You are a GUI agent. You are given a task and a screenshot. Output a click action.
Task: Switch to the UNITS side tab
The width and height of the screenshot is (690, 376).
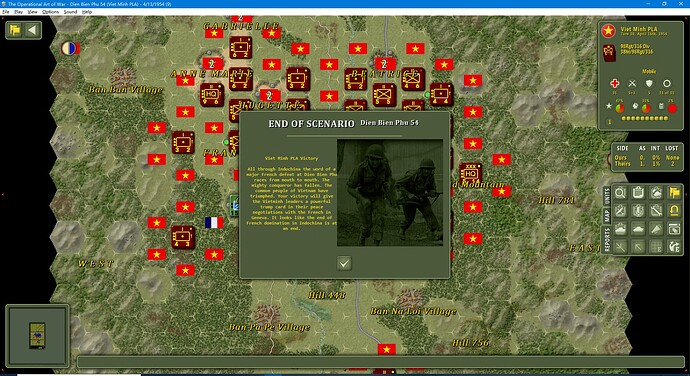(607, 195)
